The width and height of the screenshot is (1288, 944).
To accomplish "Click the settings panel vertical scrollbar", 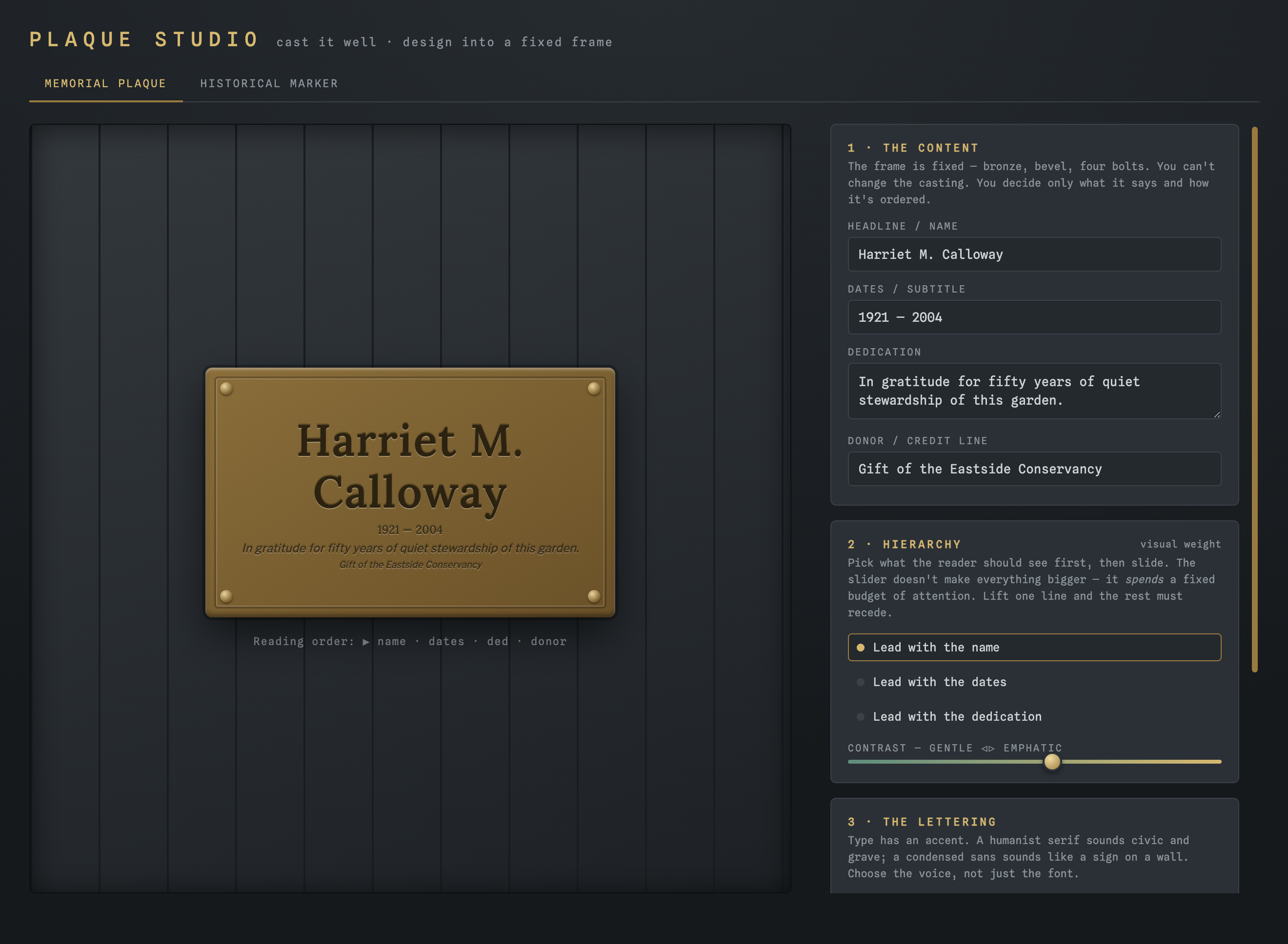I will tap(1255, 400).
